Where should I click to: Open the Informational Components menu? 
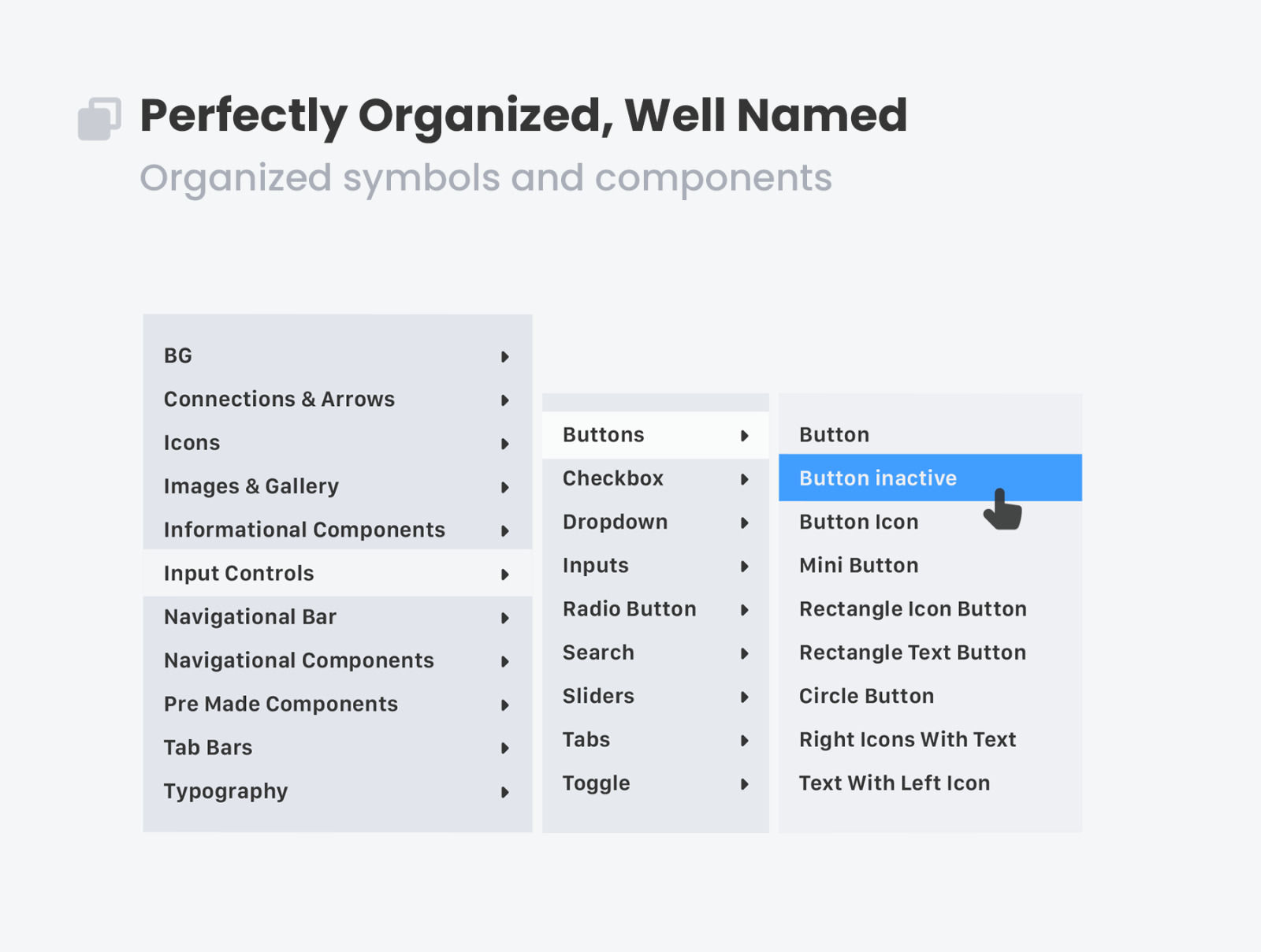tap(304, 530)
